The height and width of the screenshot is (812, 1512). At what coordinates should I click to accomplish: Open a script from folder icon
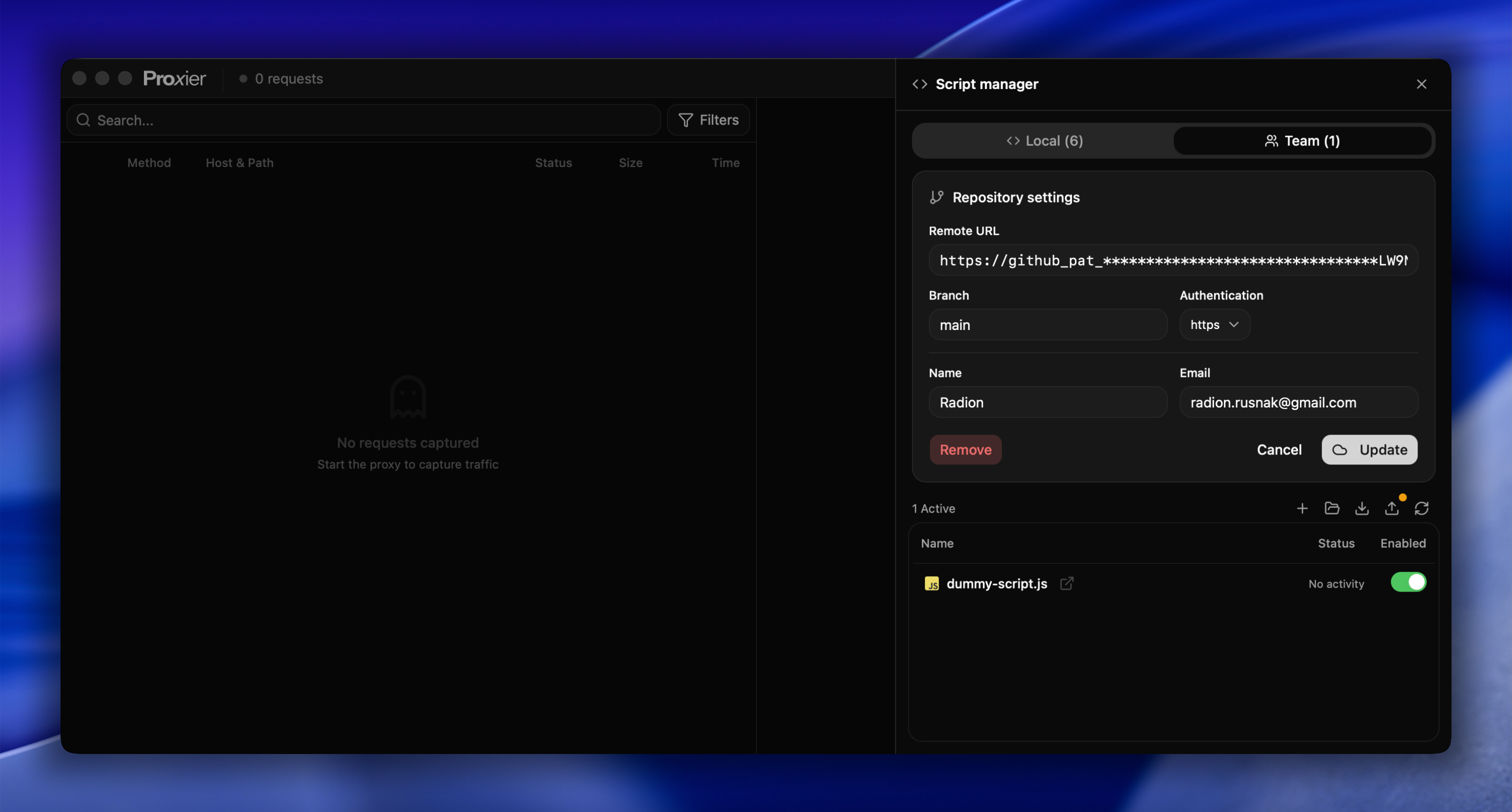[x=1332, y=508]
